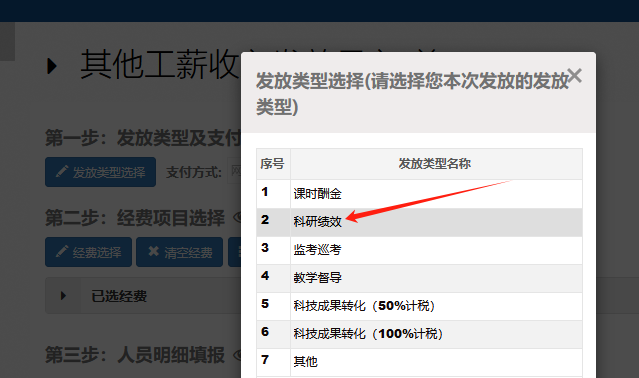
Task: Close the 发放类型选择 dialog
Action: click(x=575, y=76)
